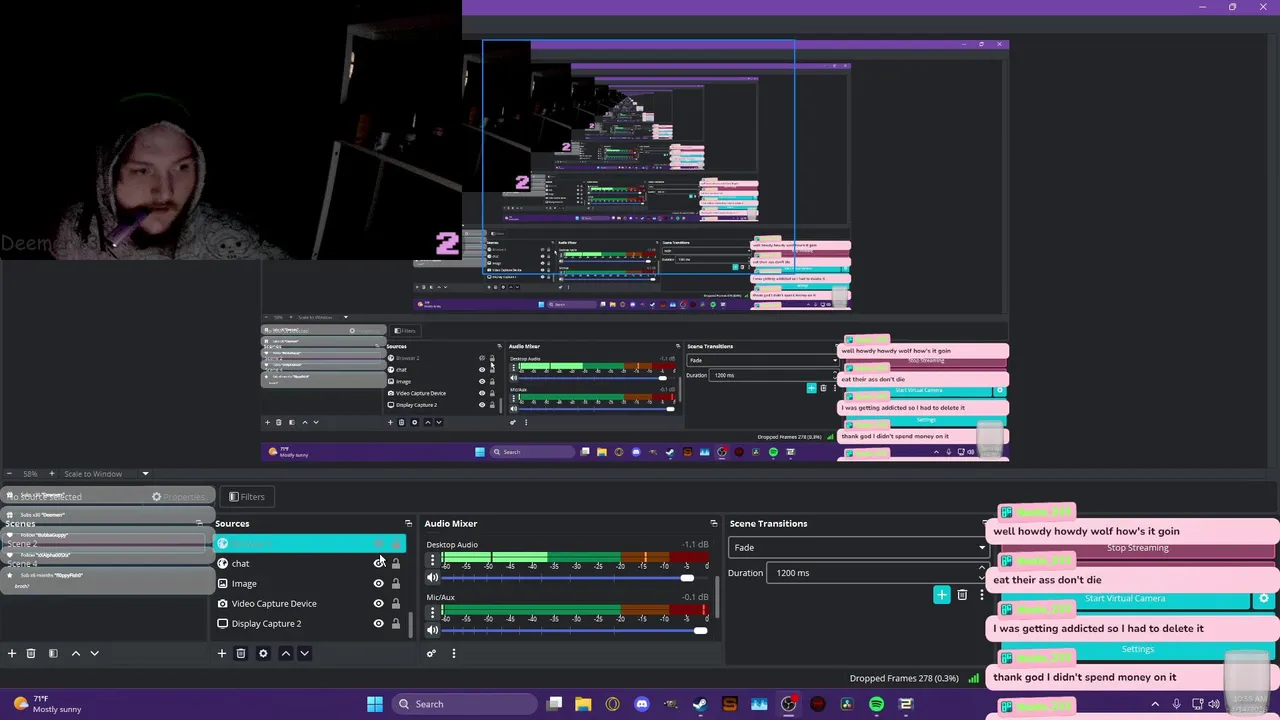Click Dropped Frames status text

904,678
